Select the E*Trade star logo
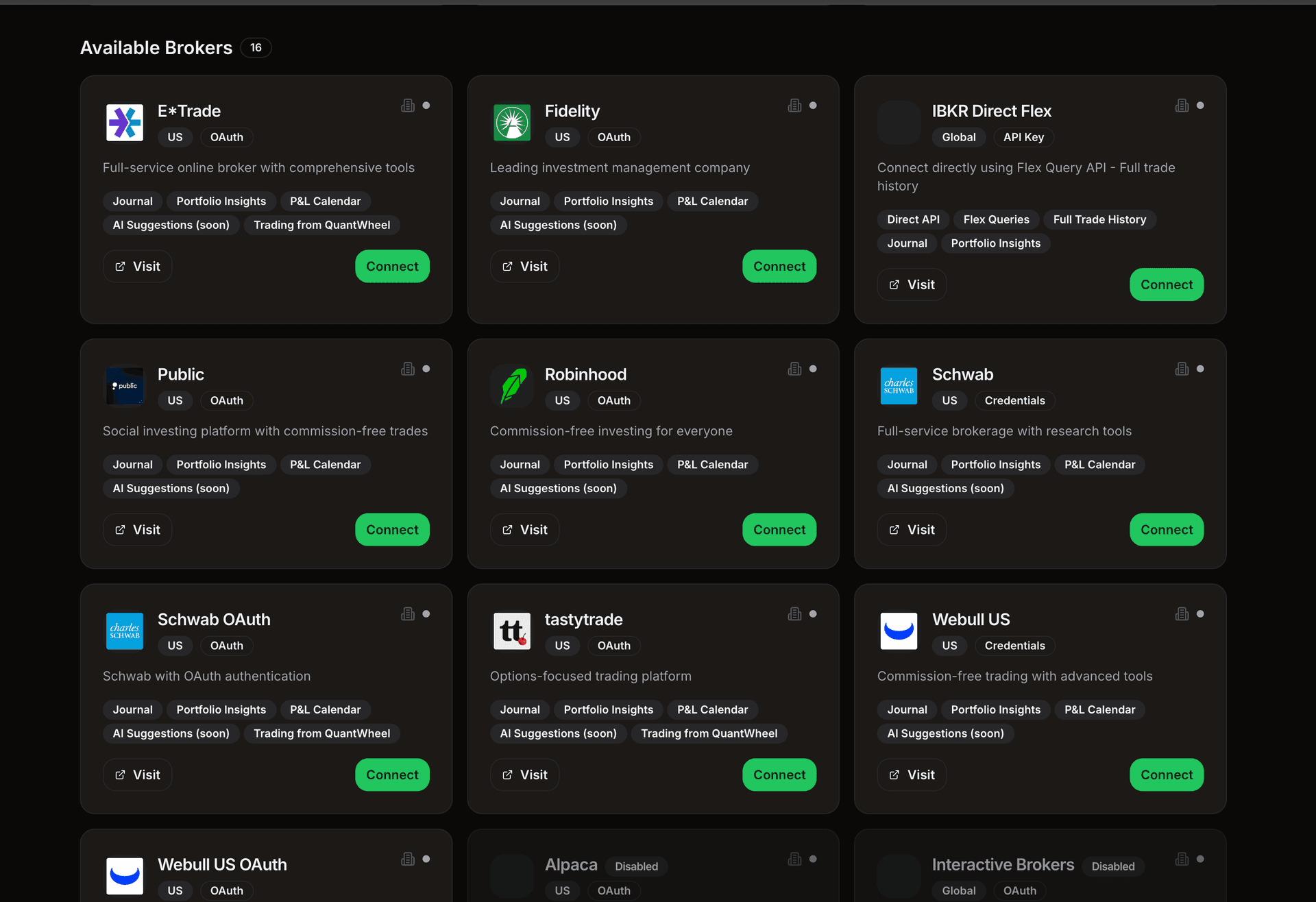Viewport: 1316px width, 902px height. (124, 123)
